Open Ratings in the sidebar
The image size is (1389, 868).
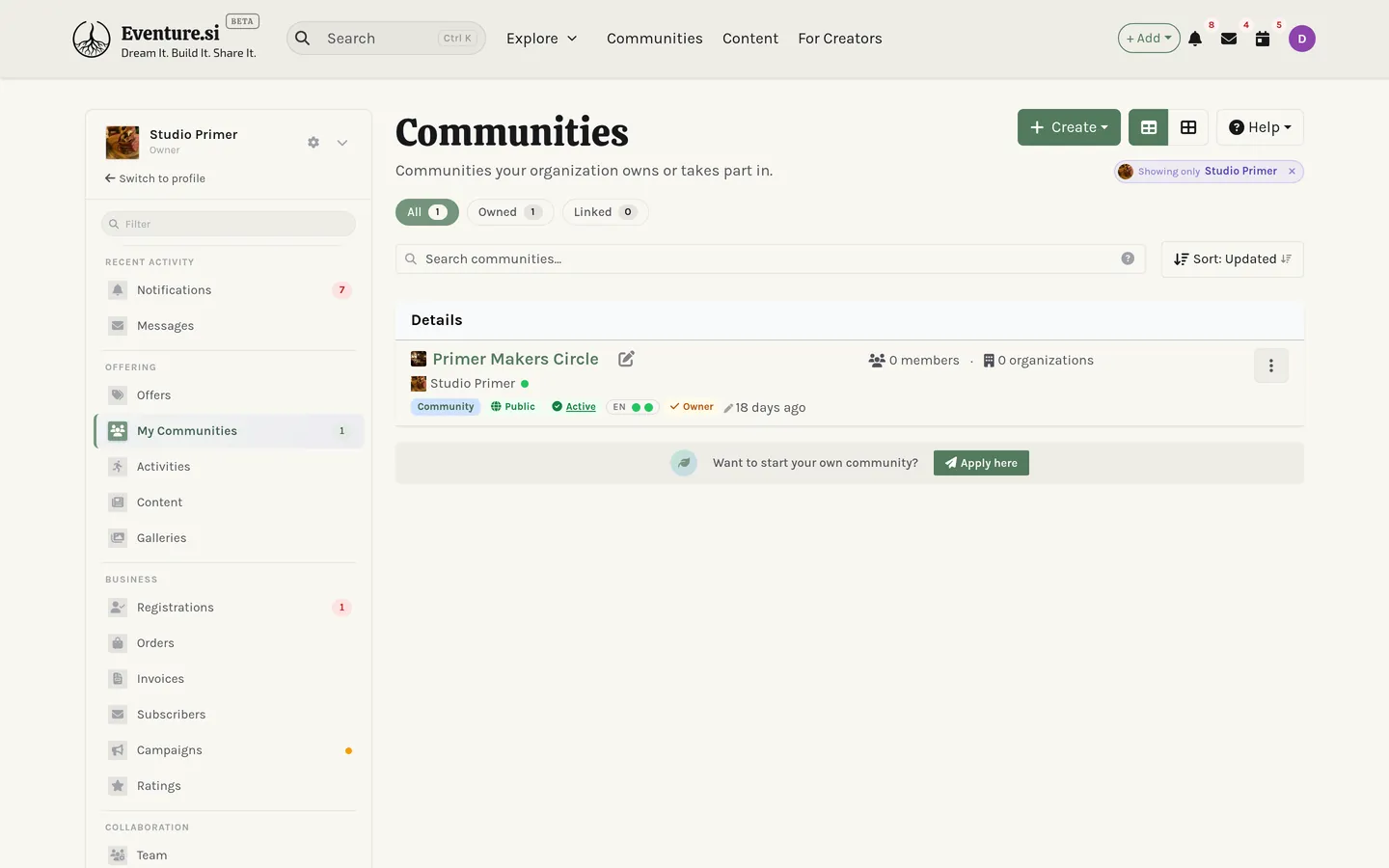click(x=229, y=786)
